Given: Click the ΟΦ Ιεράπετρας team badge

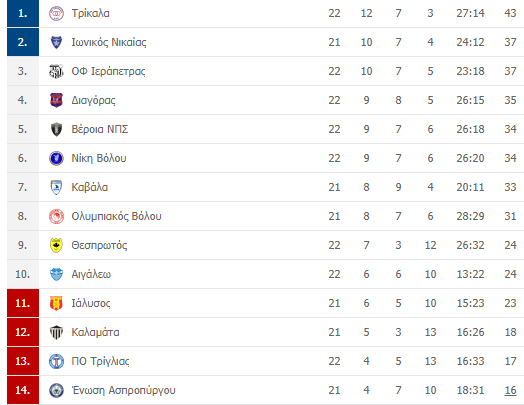Looking at the screenshot, I should (56, 71).
